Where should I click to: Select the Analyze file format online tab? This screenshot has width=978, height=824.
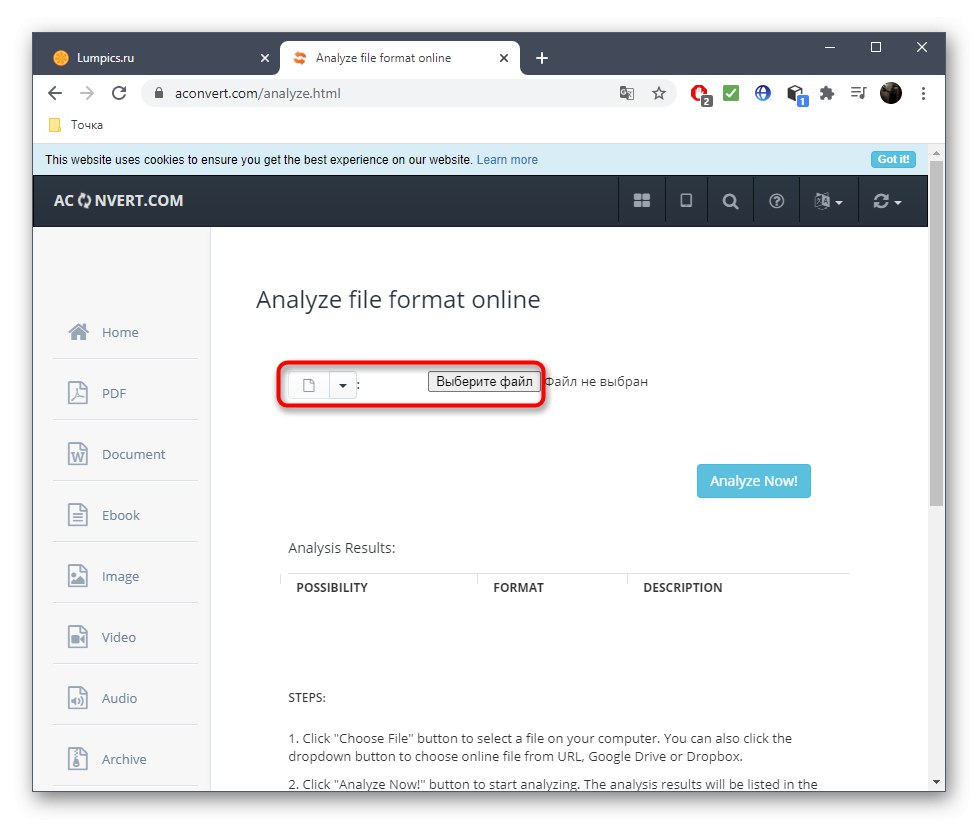click(399, 58)
